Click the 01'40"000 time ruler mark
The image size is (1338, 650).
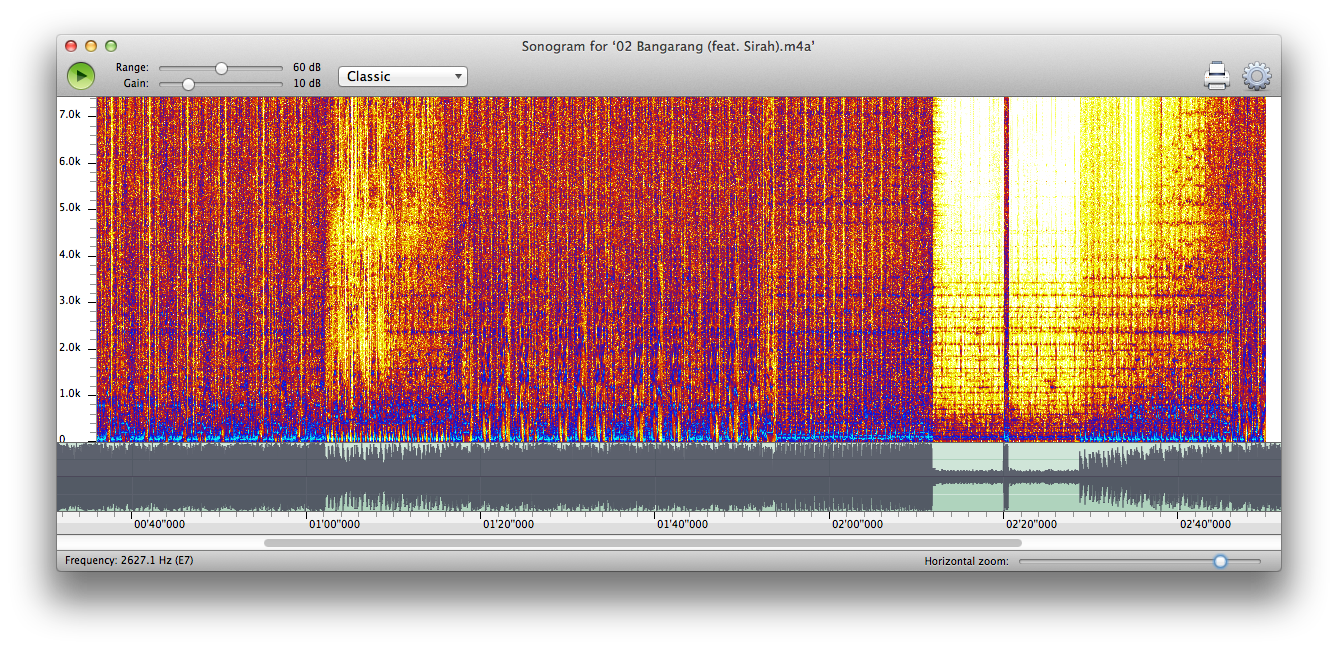point(682,523)
